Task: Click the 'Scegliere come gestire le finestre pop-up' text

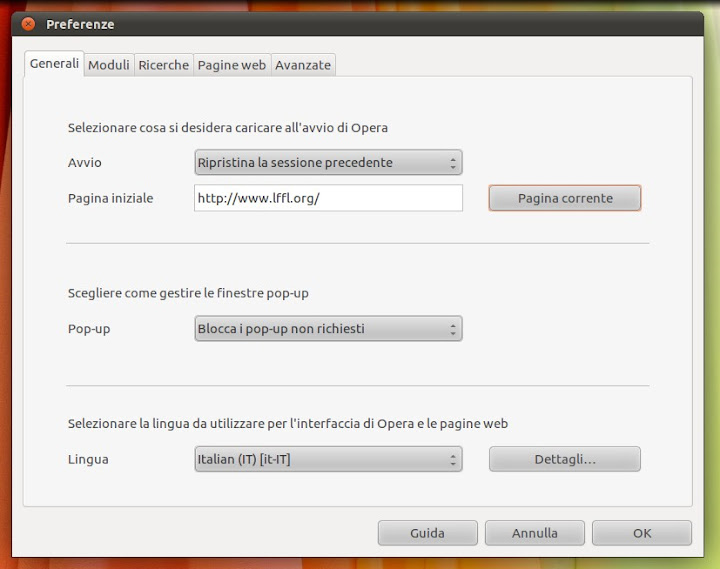Action: point(188,293)
